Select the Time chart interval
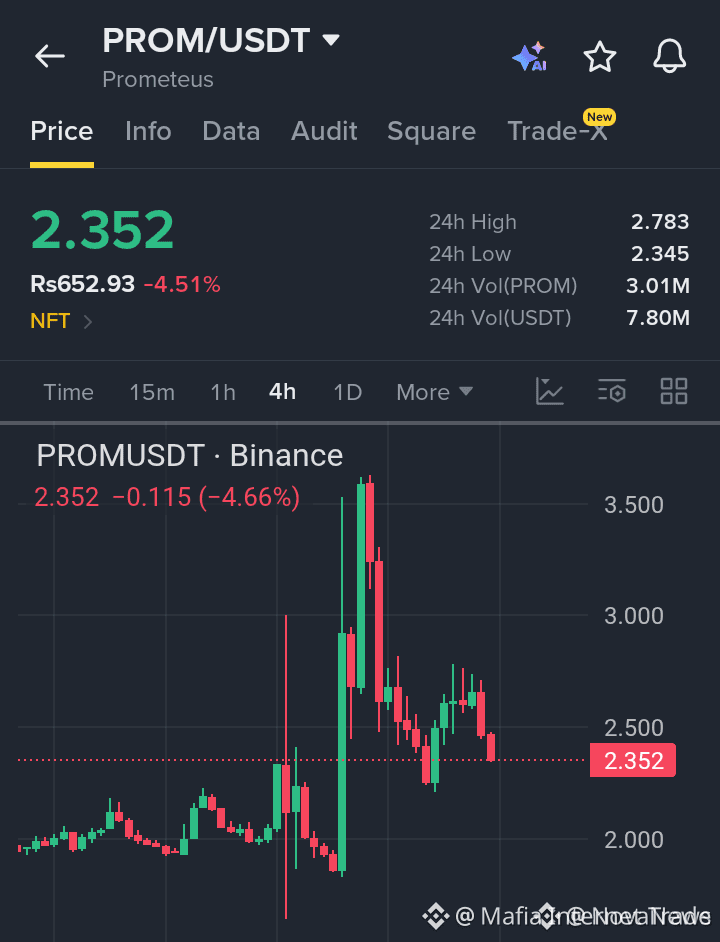The height and width of the screenshot is (942, 720). coord(69,392)
